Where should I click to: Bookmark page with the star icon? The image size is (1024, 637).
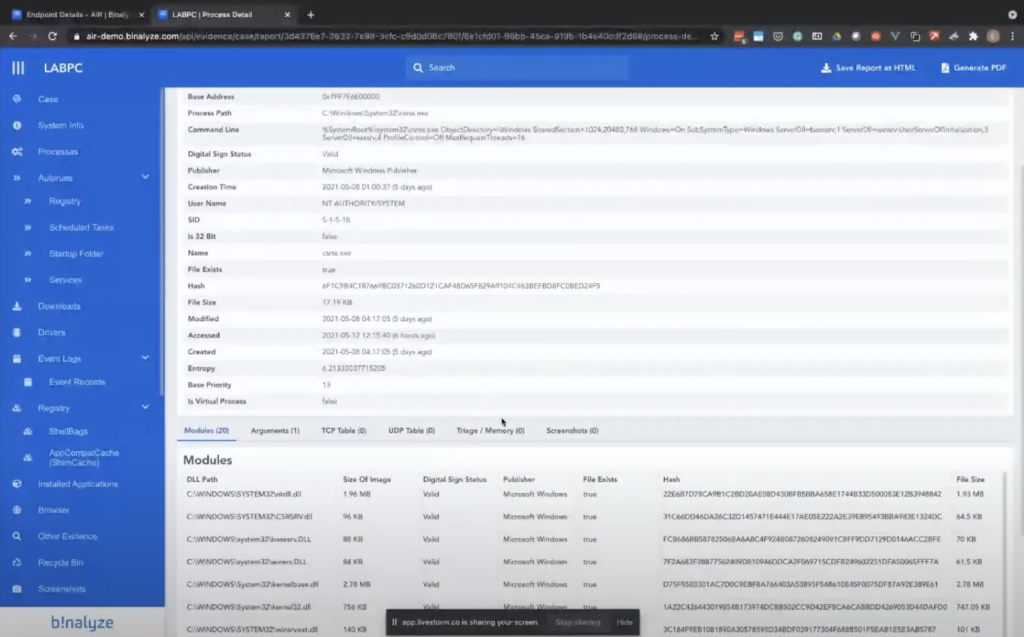(714, 36)
